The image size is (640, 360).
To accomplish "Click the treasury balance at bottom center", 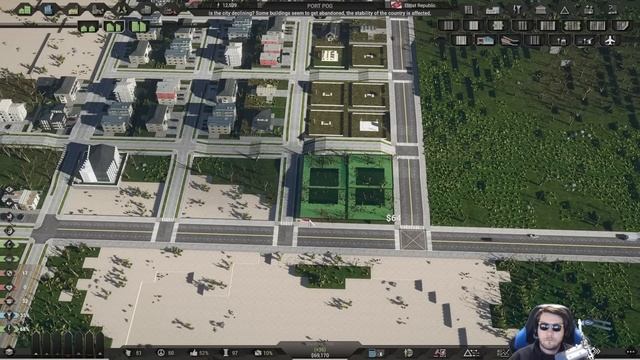I will coord(320,355).
